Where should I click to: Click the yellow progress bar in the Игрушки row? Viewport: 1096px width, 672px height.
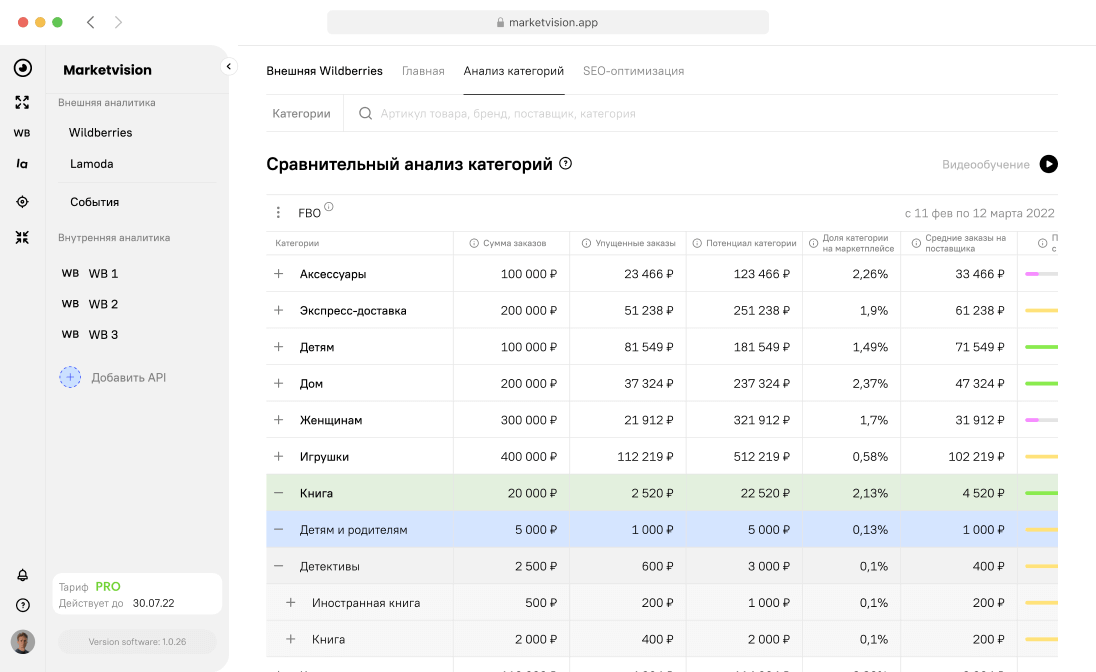pyautogui.click(x=1041, y=457)
